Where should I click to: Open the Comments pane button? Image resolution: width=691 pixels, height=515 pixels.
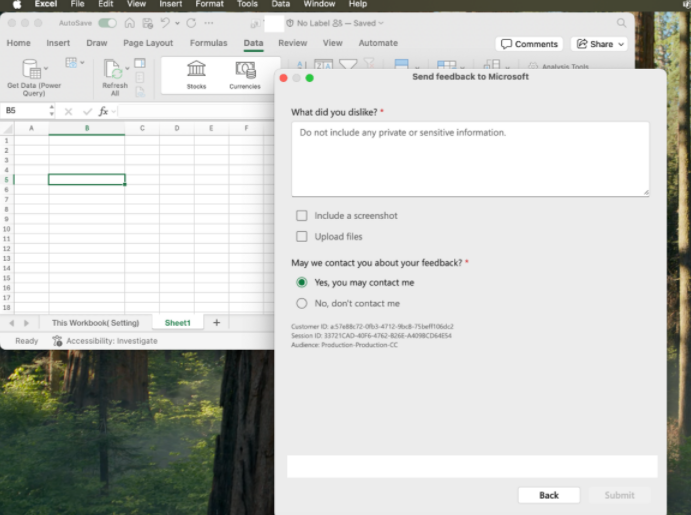[529, 44]
